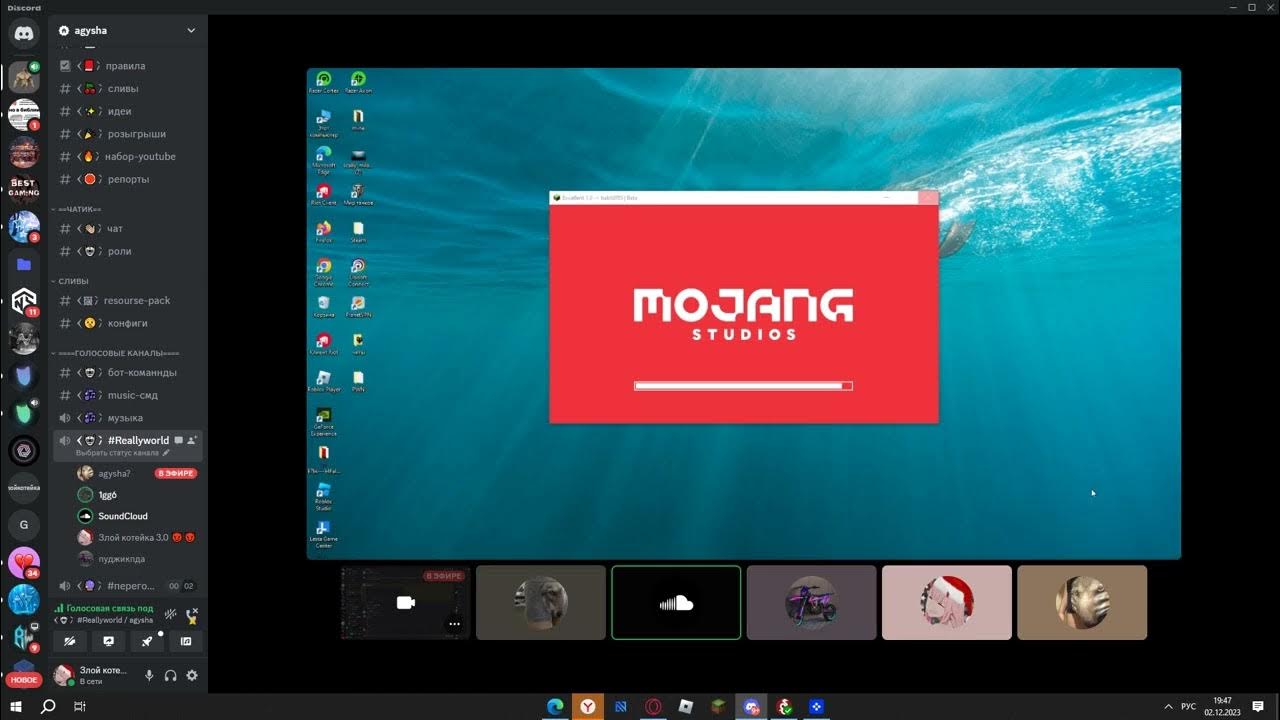The height and width of the screenshot is (720, 1280).
Task: Click invite people icon on #Reallyworld
Action: pyautogui.click(x=193, y=440)
